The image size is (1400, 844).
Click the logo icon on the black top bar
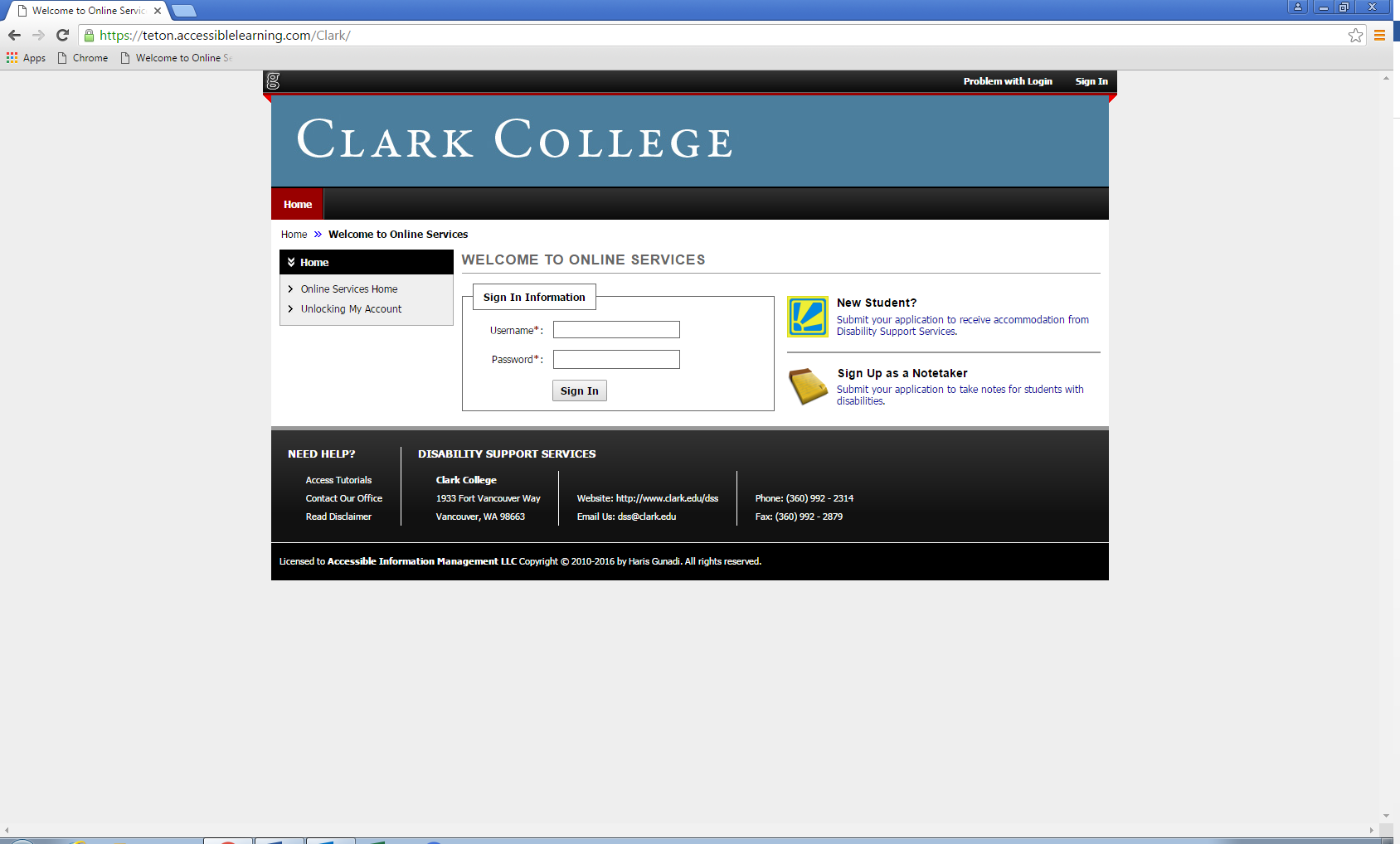tap(273, 81)
